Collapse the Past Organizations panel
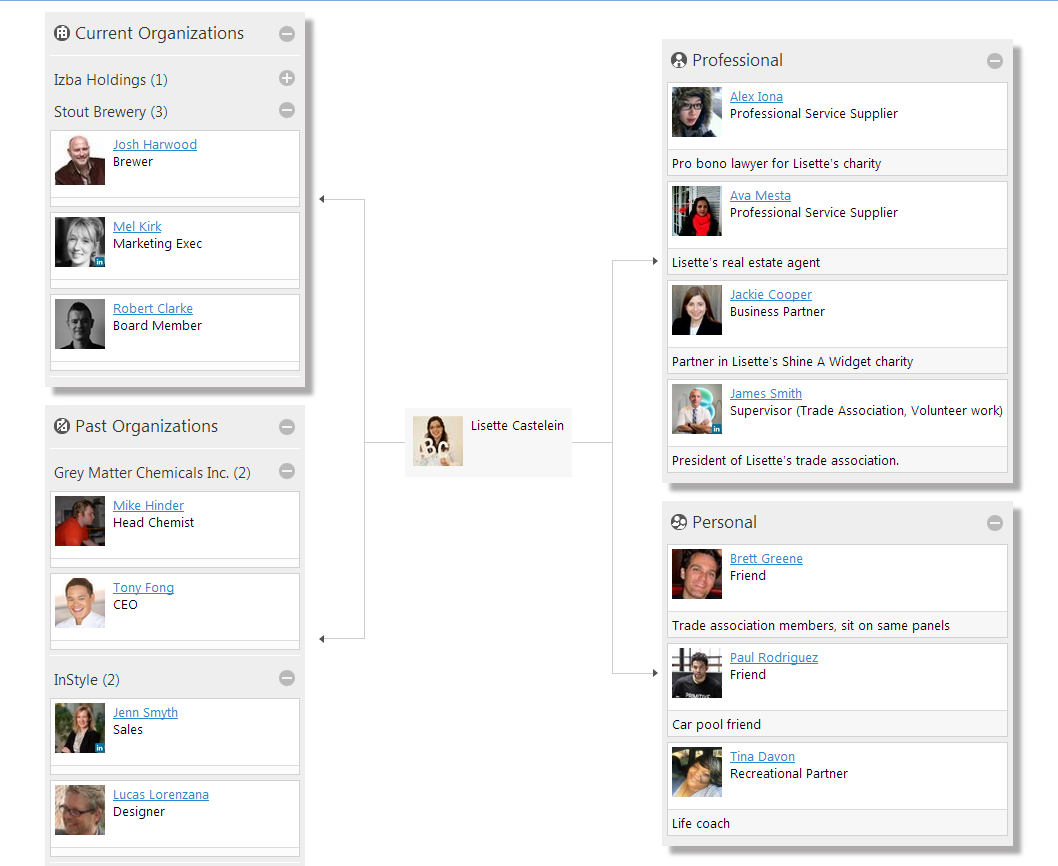Viewport: 1058px width, 866px height. click(x=287, y=427)
